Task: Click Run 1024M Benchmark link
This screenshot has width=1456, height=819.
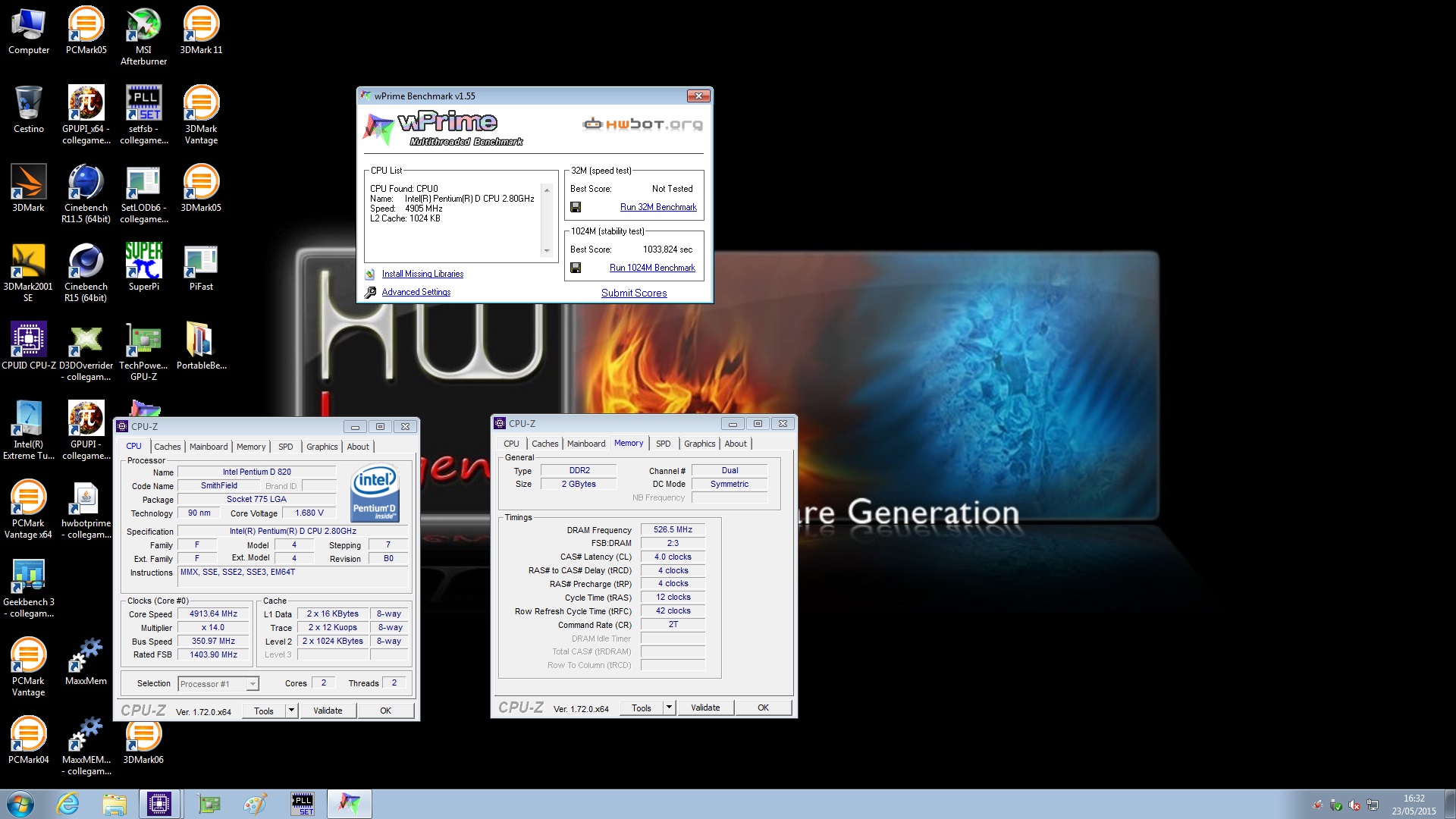Action: coord(652,268)
